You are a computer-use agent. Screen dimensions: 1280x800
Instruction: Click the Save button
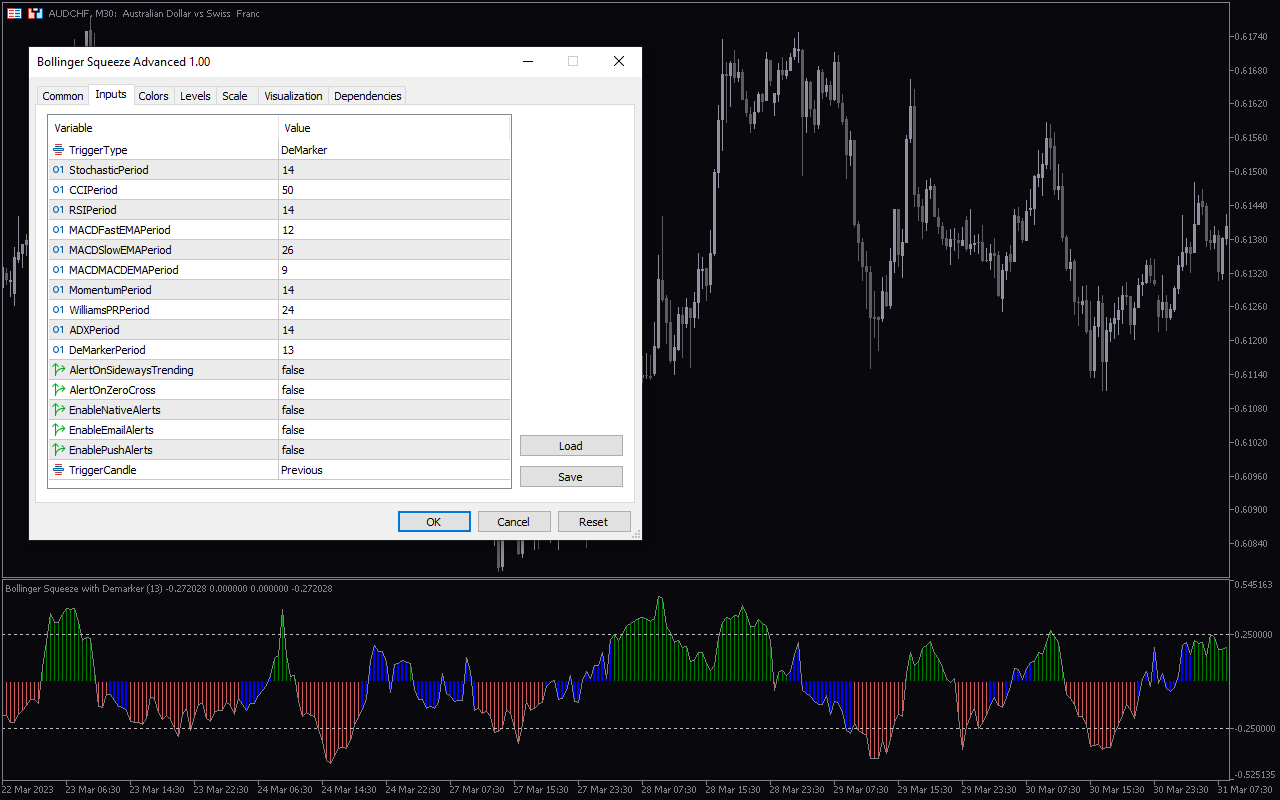[571, 477]
